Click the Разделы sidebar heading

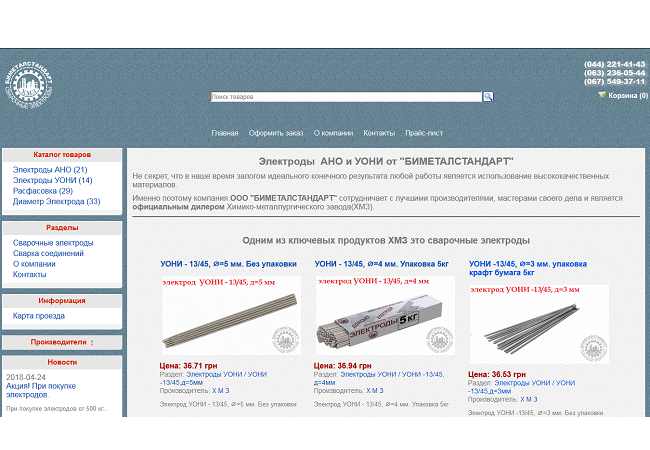[62, 228]
